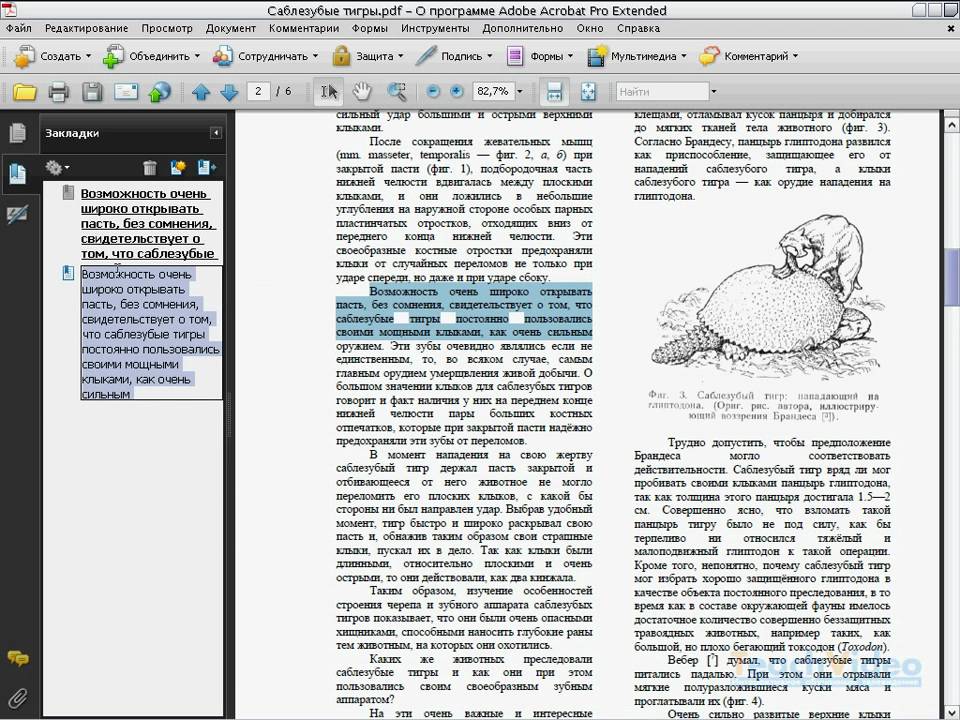Click the email attachment envelope icon
The height and width of the screenshot is (720, 960).
coord(126,92)
